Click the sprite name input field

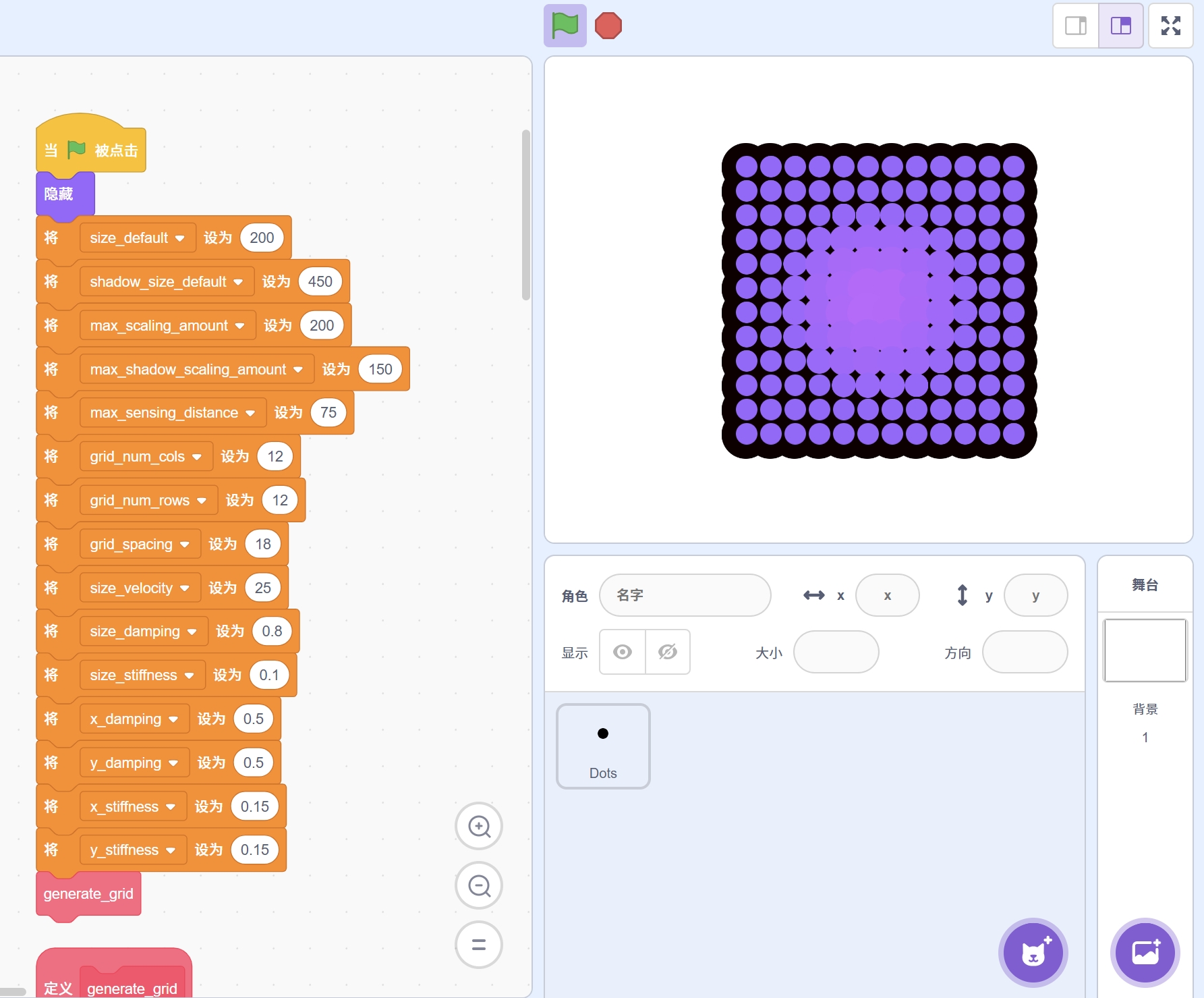click(x=685, y=595)
